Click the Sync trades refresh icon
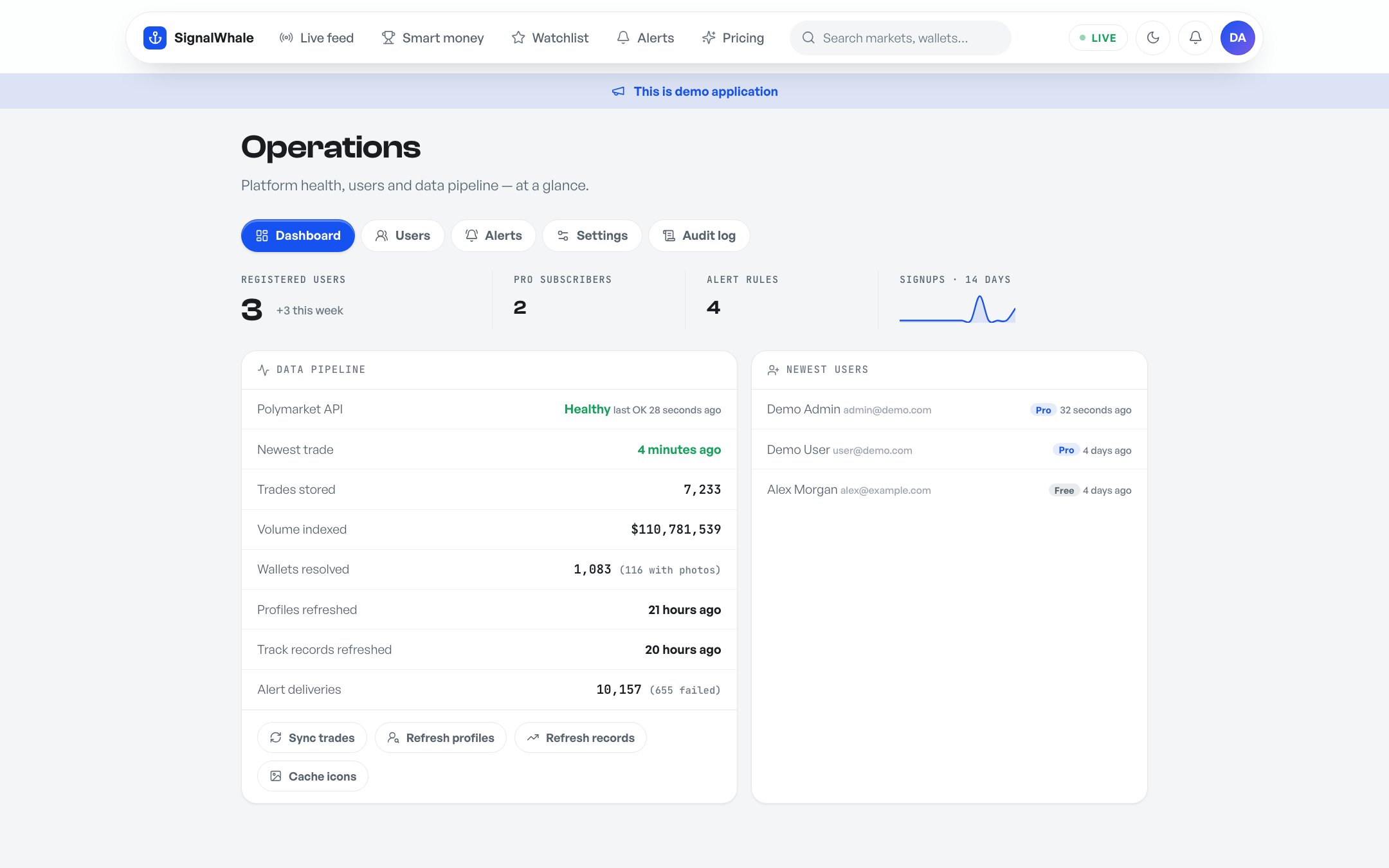1389x868 pixels. click(x=276, y=737)
